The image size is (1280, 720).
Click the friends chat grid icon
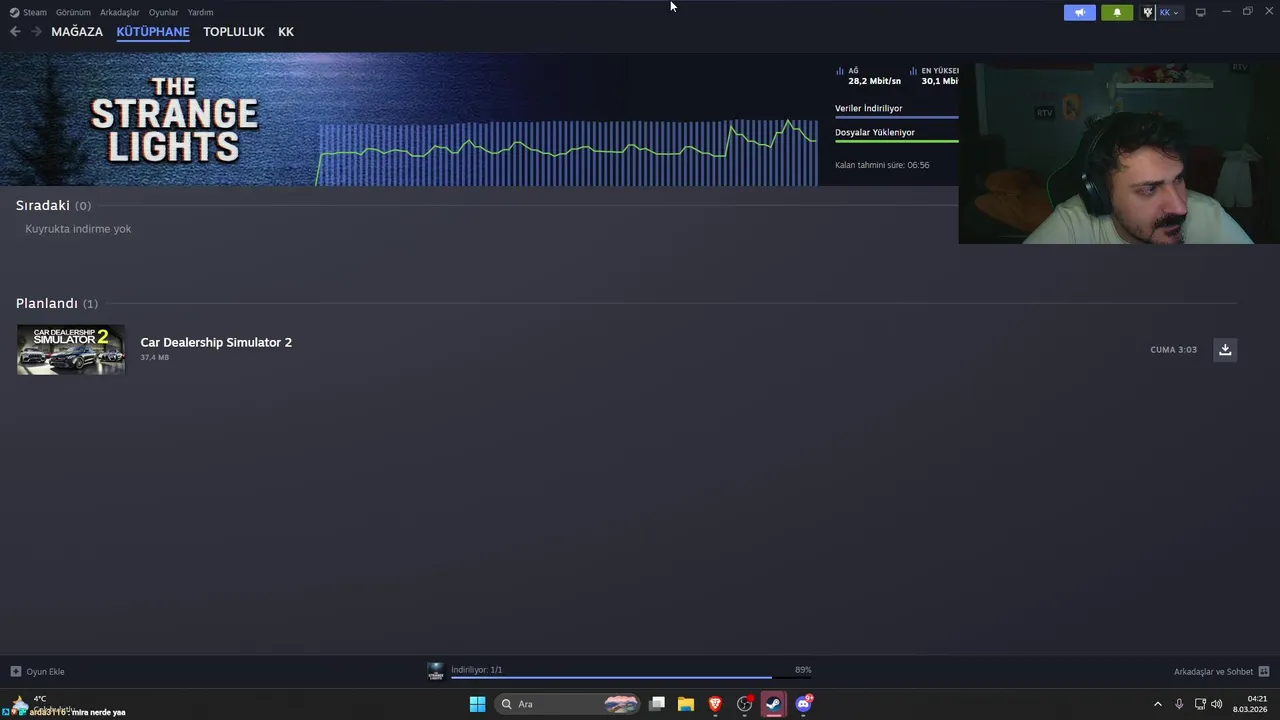(x=1264, y=671)
